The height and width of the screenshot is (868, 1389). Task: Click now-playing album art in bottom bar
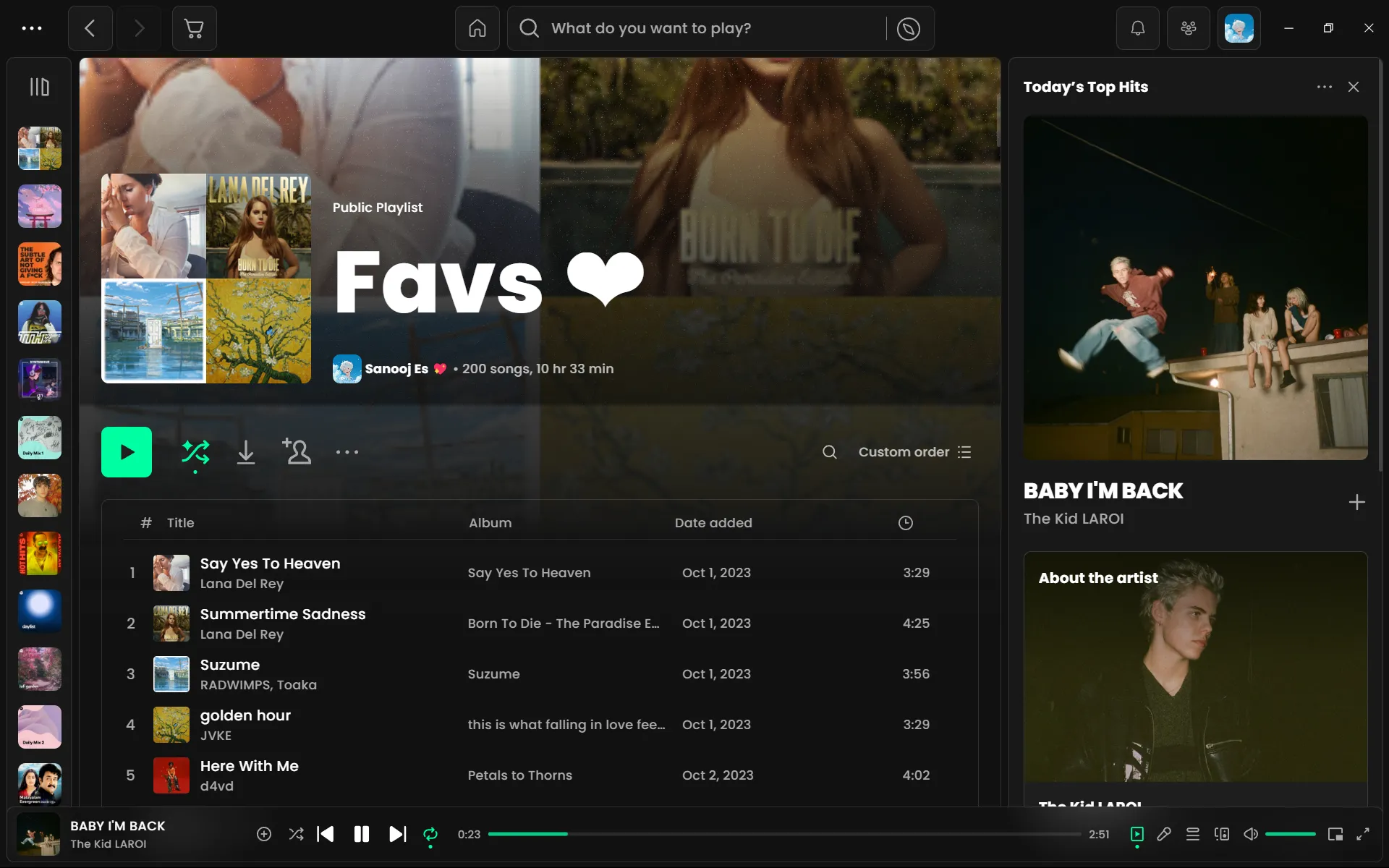click(x=38, y=834)
